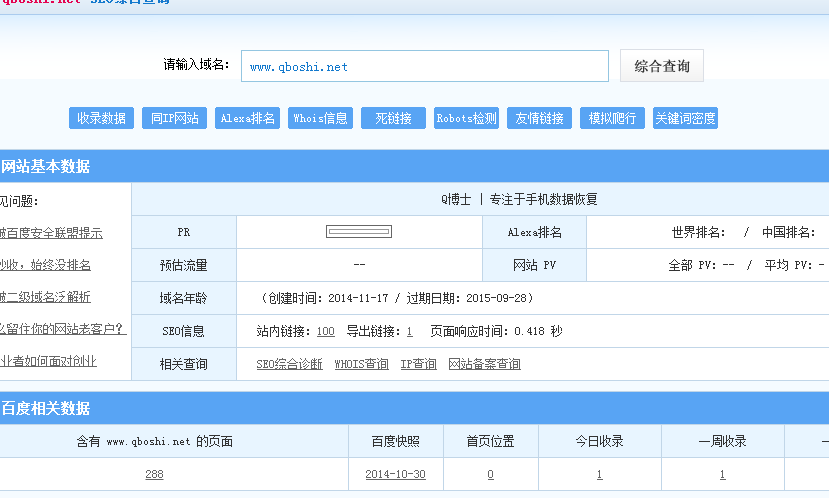Open the 288 indexed pages link
This screenshot has width=829, height=498.
[154, 474]
